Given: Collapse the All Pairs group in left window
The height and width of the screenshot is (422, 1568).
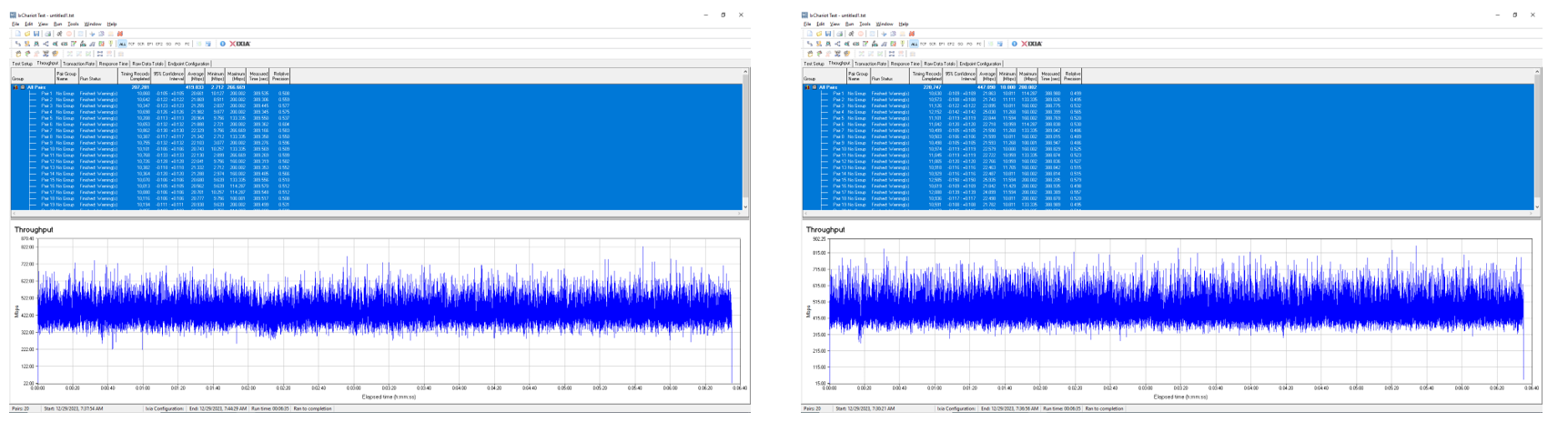Looking at the screenshot, I should [23, 87].
